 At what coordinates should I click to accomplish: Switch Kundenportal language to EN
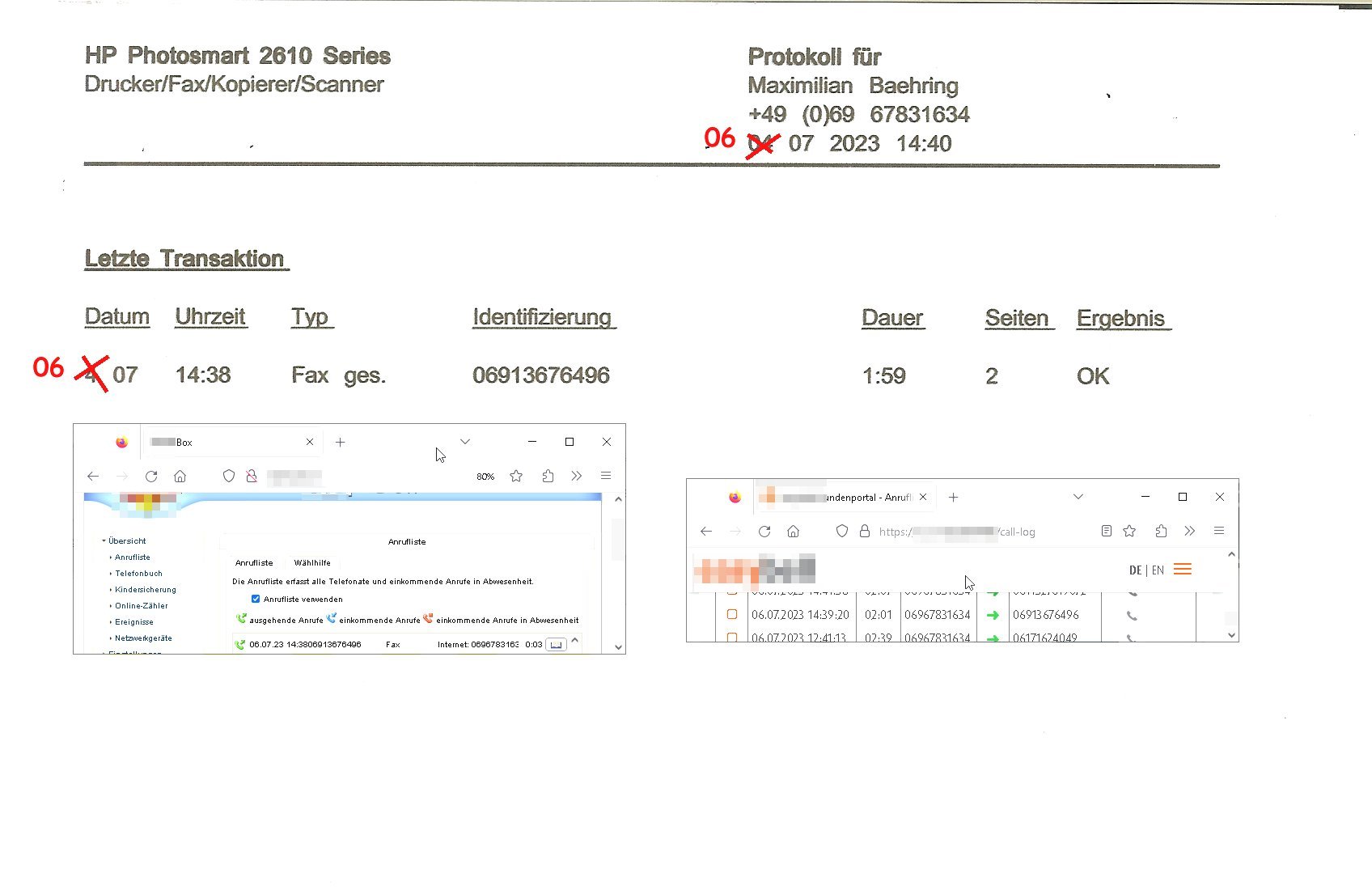click(x=1158, y=570)
